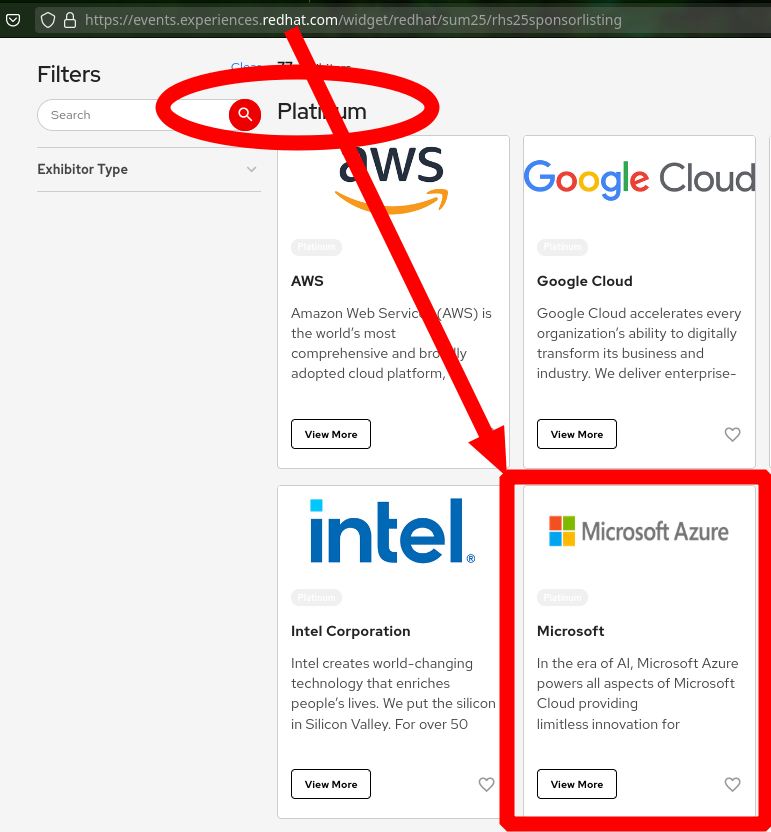Screen dimensions: 771x832
Task: Click the Intel Corporation description text
Action: tap(393, 694)
